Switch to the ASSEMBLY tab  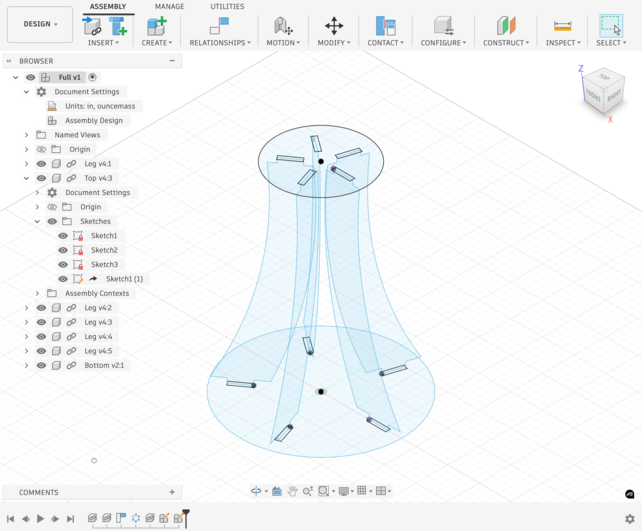click(x=108, y=7)
